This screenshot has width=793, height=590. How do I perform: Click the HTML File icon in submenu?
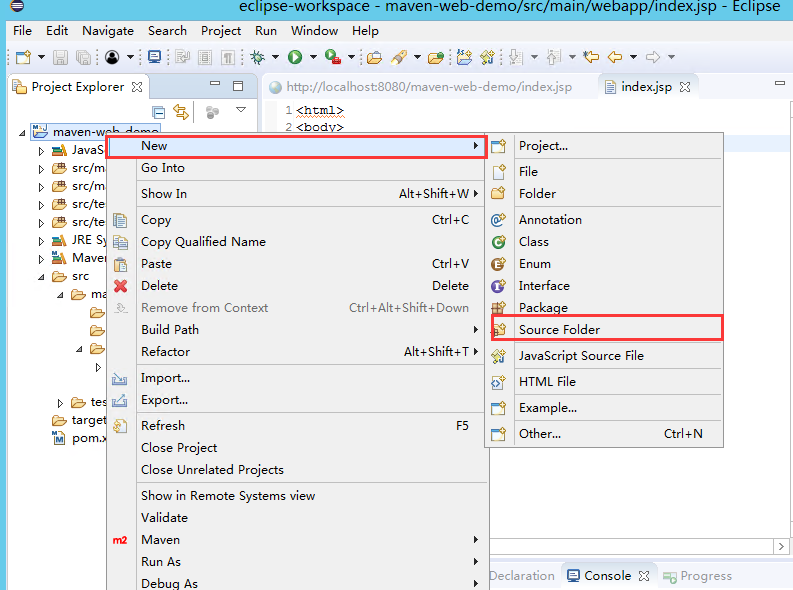click(x=498, y=382)
